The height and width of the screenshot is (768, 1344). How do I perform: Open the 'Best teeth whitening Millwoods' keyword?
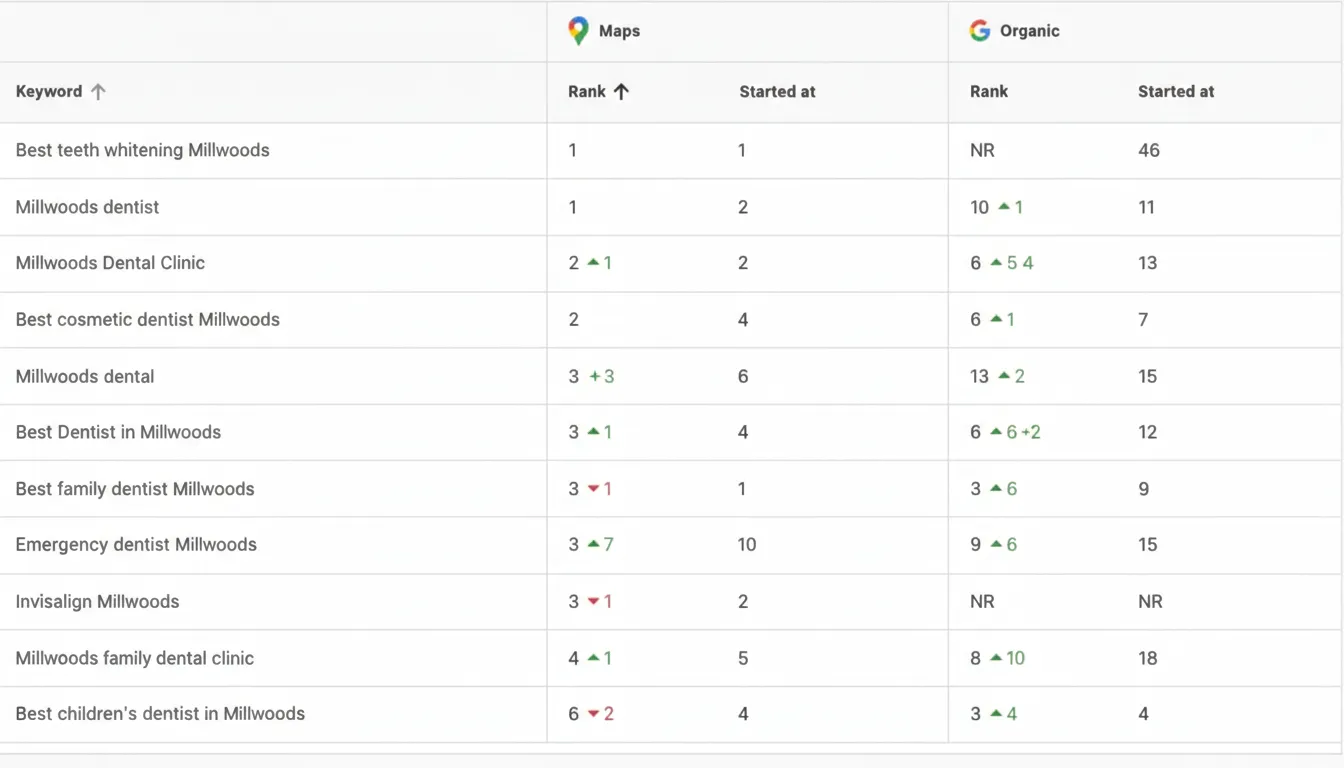(142, 151)
